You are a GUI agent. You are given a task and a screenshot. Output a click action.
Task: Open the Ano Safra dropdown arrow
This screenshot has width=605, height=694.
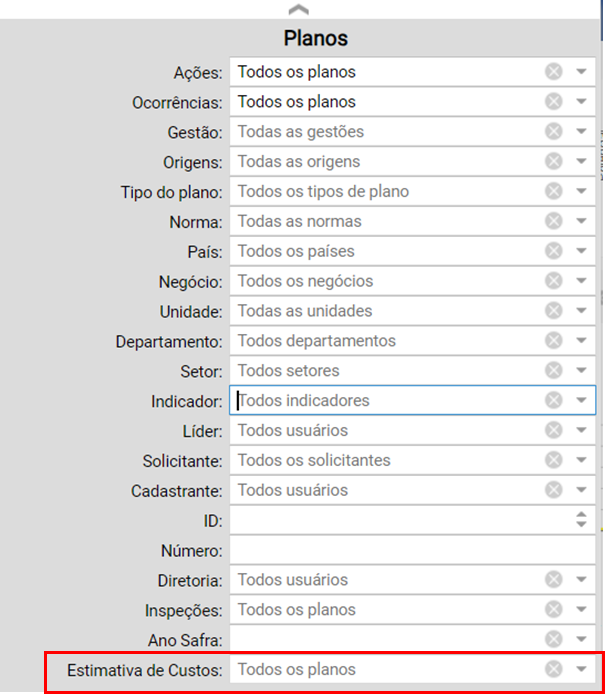581,639
